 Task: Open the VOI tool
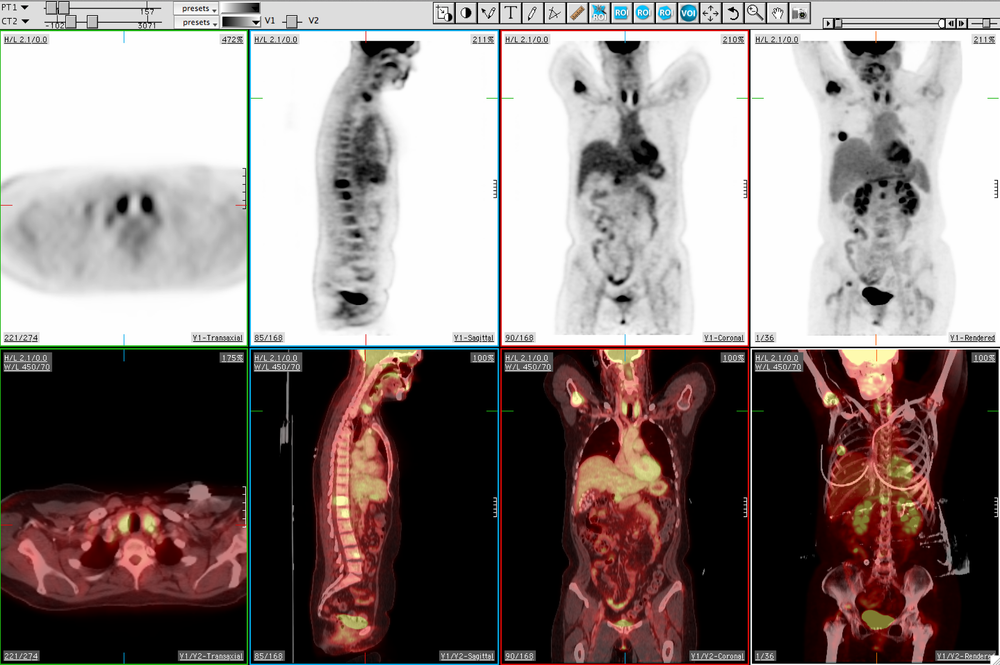(689, 13)
